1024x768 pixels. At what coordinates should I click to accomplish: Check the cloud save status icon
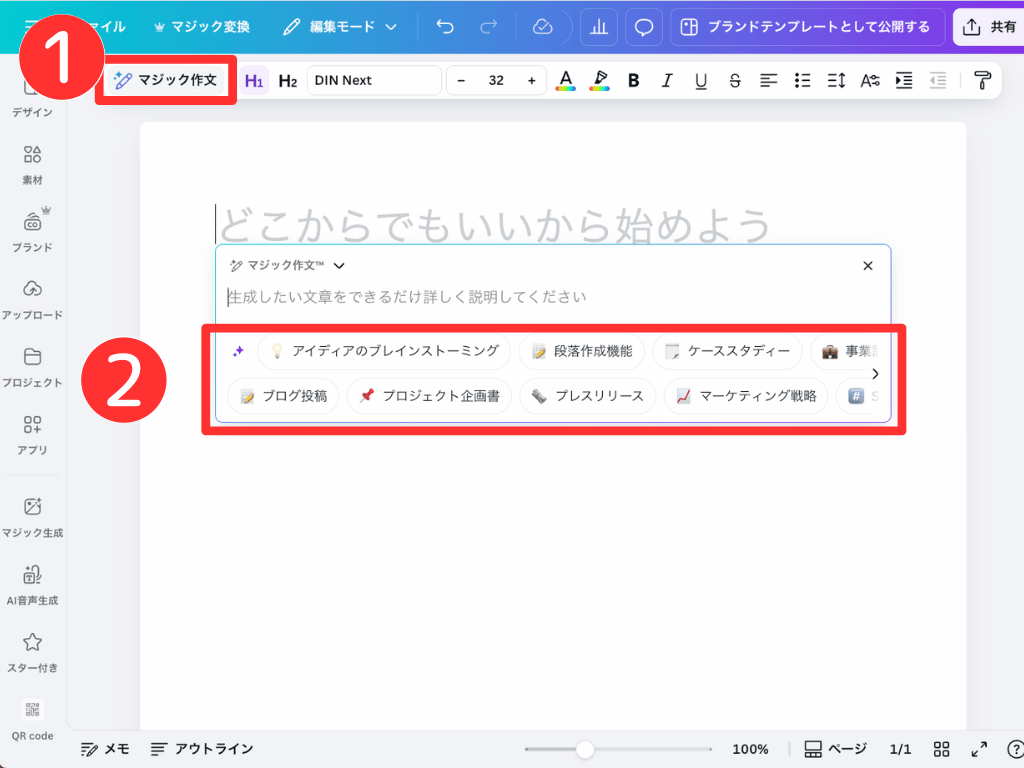[543, 27]
